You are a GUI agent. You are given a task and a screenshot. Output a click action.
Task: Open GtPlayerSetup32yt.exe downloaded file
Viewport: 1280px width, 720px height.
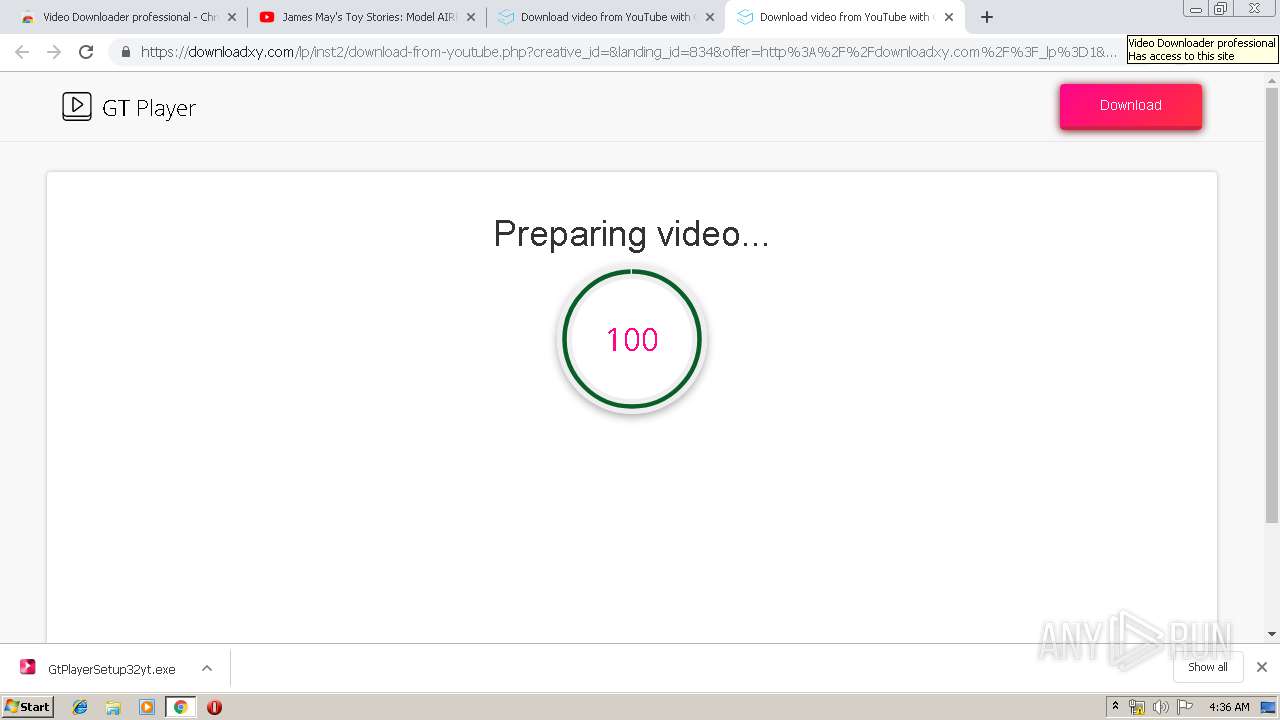point(112,669)
